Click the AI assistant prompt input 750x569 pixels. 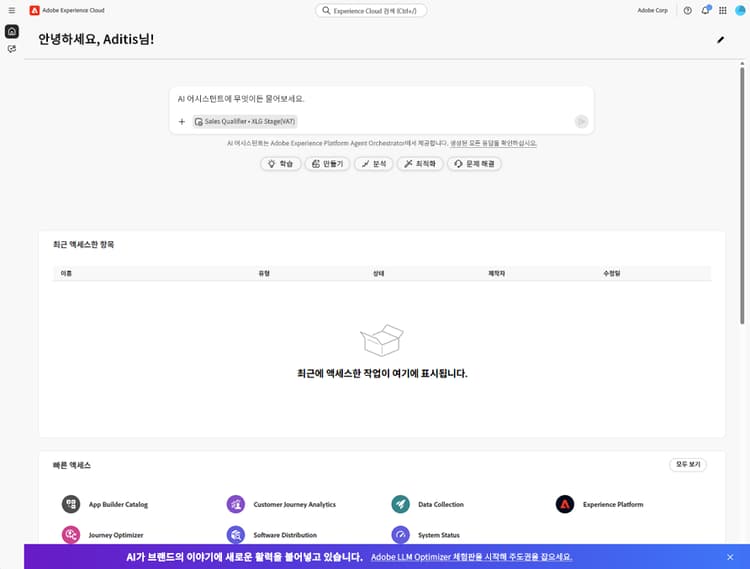(381, 99)
